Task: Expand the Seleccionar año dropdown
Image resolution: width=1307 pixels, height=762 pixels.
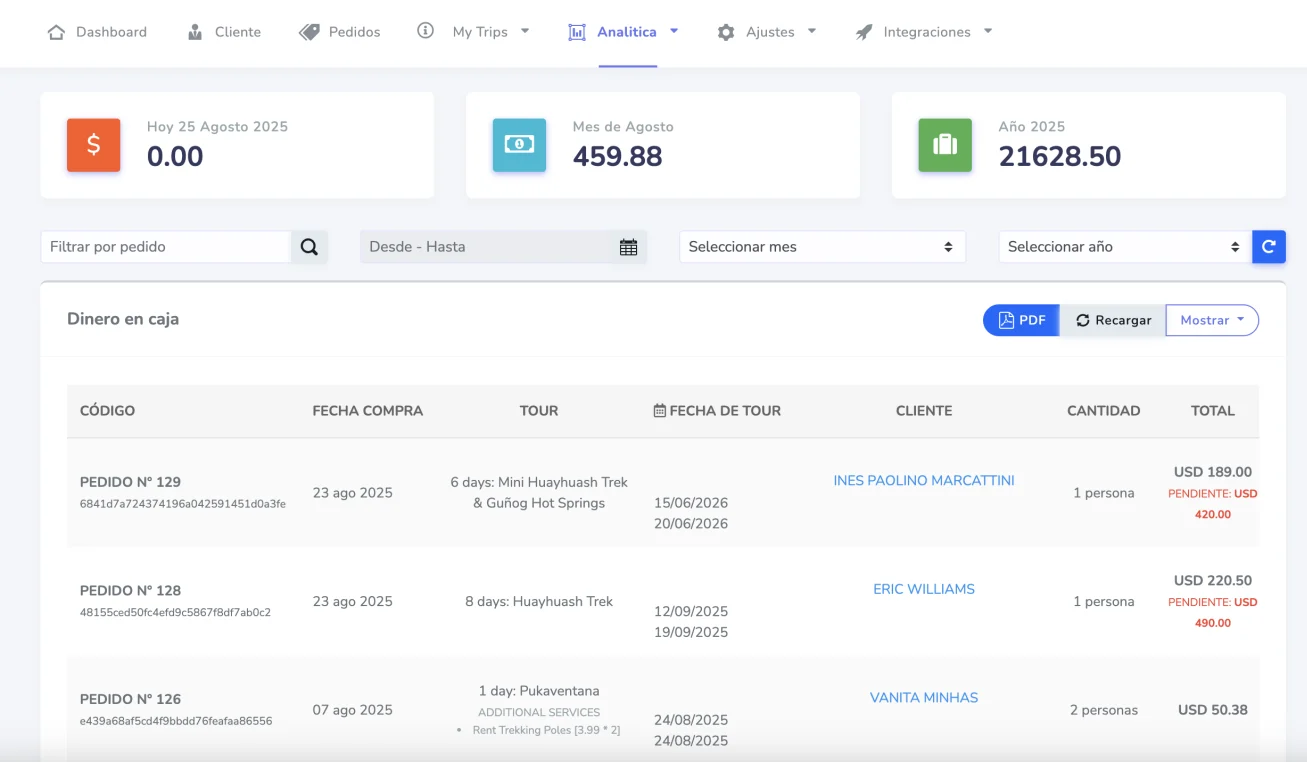Action: point(1124,247)
